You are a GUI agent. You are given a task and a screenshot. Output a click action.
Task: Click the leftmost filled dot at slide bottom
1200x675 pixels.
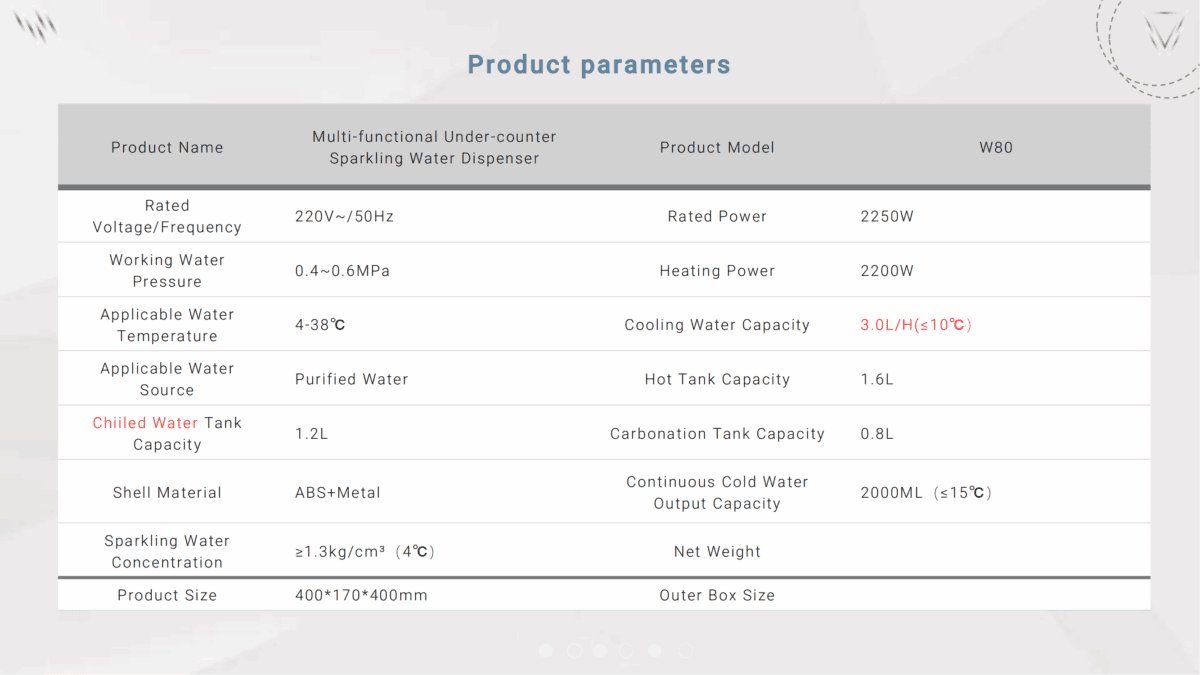click(546, 650)
